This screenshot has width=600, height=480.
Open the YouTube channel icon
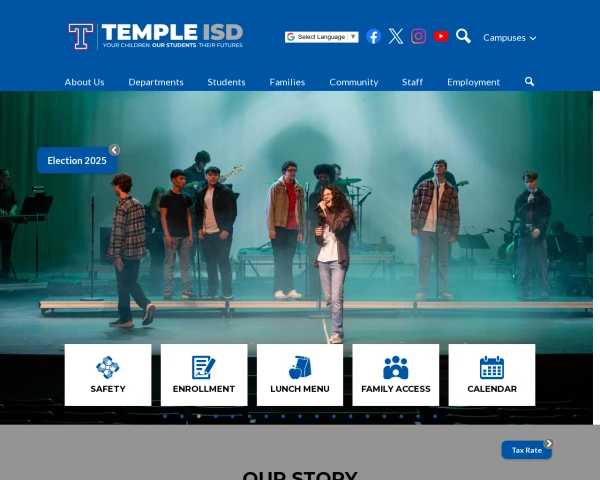[441, 36]
